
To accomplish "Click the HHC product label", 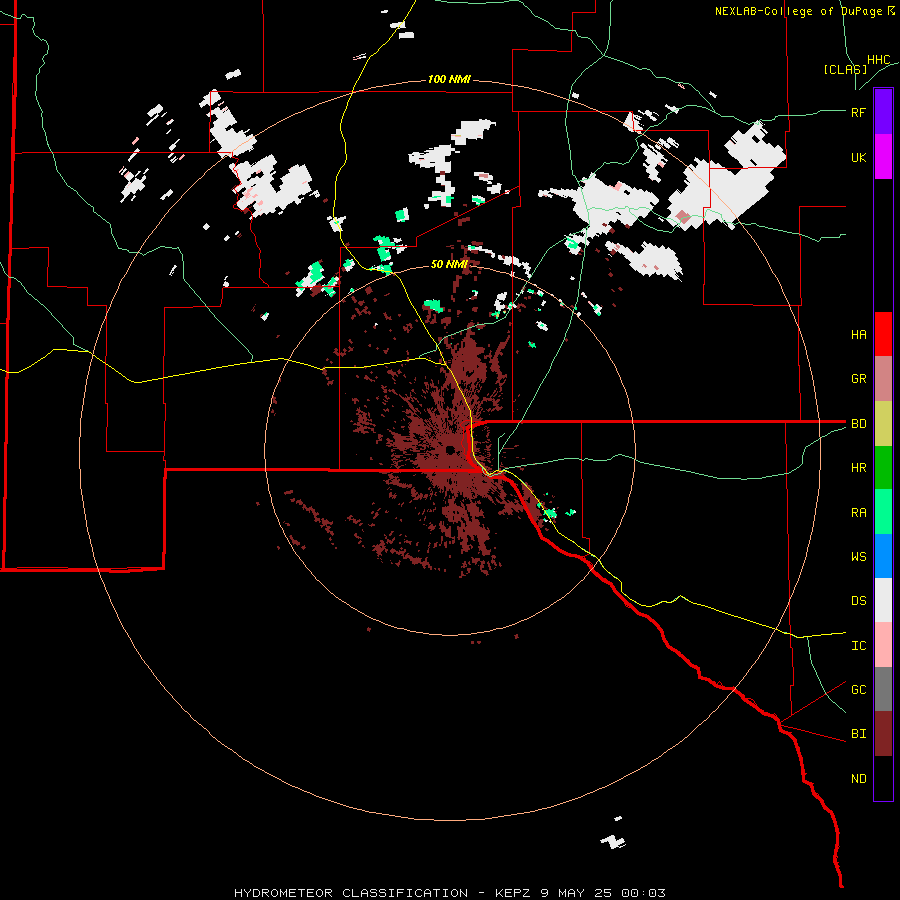I will pyautogui.click(x=879, y=60).
